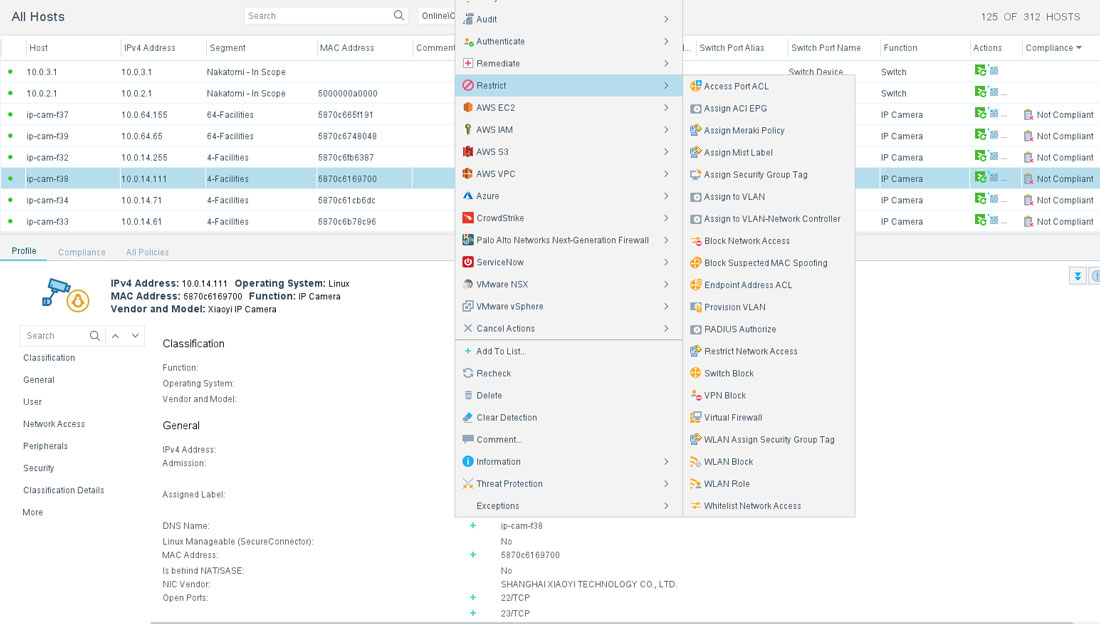The image size is (1100, 624).
Task: Click the CrowdStrike menu icon
Action: (x=468, y=218)
